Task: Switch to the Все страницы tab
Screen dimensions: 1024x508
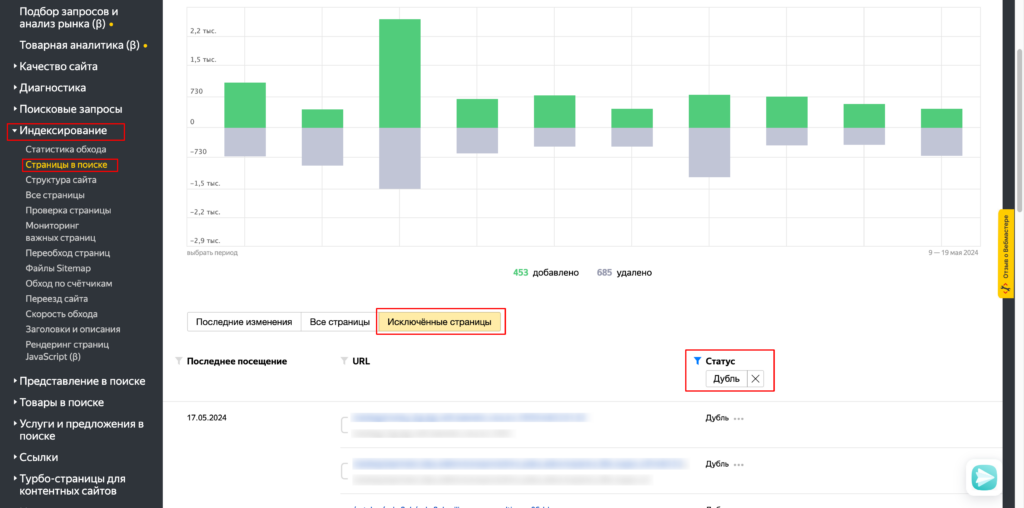Action: coord(338,322)
